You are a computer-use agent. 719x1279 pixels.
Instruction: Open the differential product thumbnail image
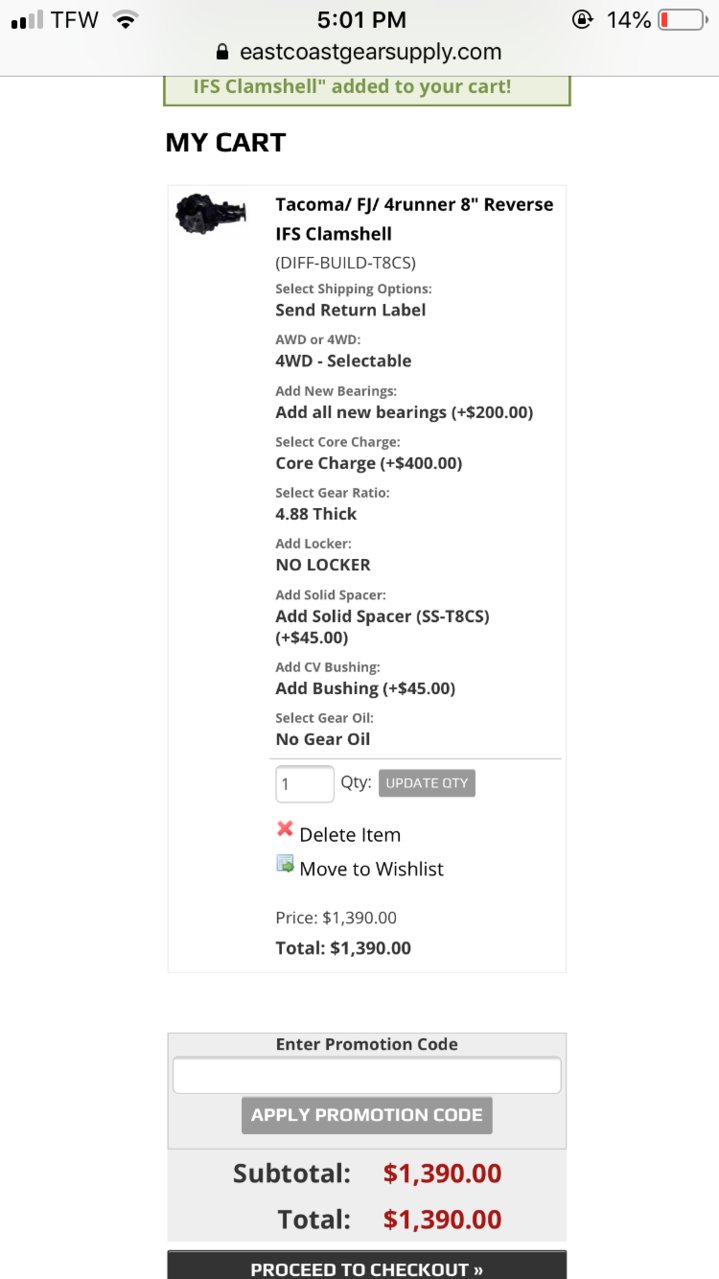point(211,213)
